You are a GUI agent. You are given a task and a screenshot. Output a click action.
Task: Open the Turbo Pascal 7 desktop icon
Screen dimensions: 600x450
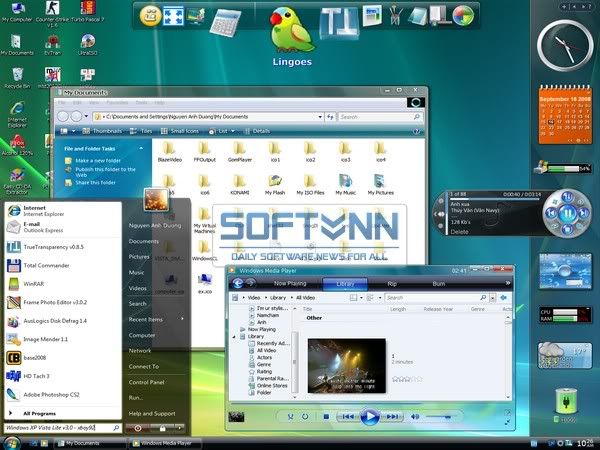88,11
